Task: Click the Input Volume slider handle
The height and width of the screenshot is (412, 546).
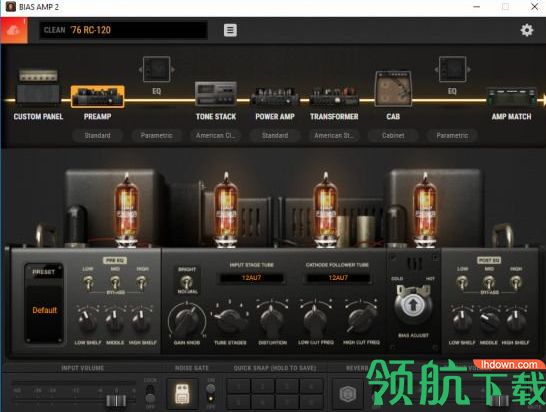Action: click(x=116, y=401)
